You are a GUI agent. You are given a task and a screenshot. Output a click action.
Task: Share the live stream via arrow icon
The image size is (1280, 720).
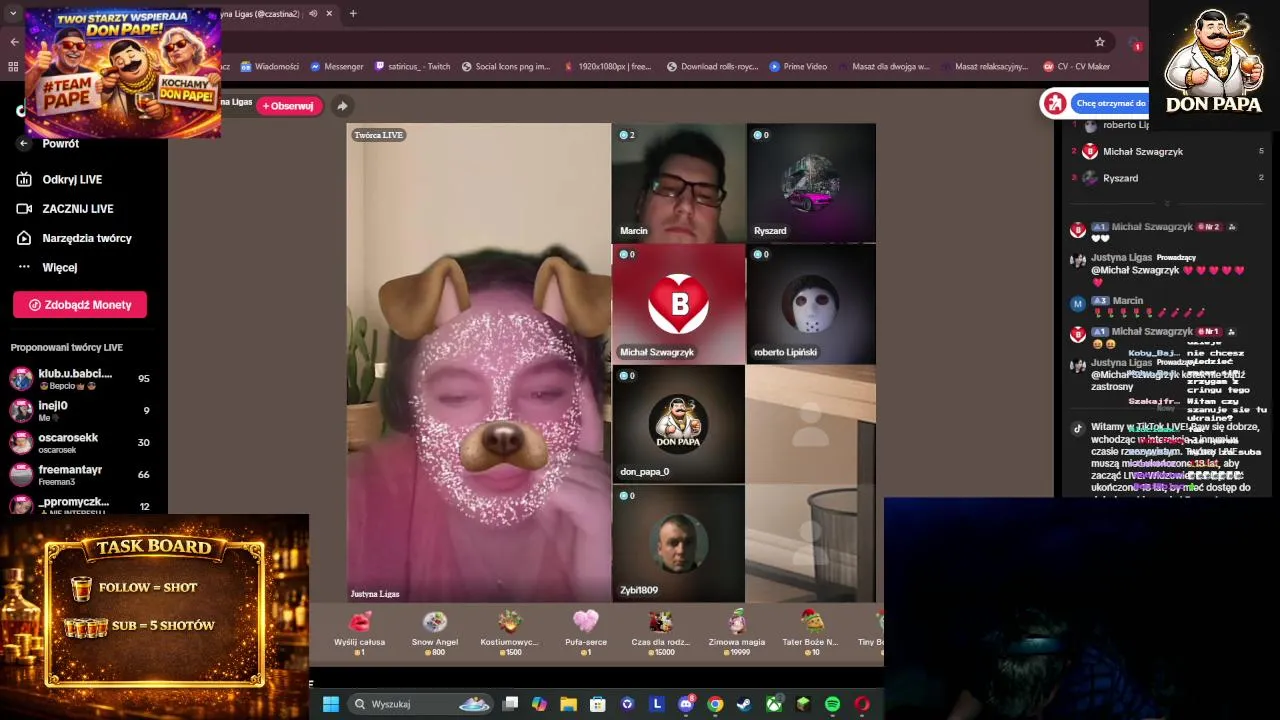342,105
